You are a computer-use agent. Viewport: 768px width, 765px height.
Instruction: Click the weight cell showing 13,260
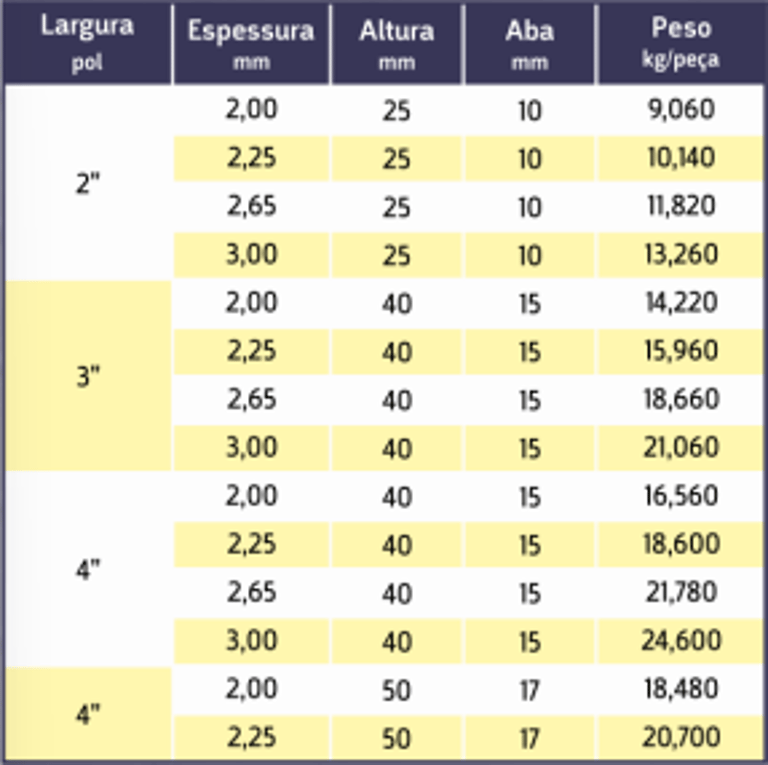tap(680, 254)
